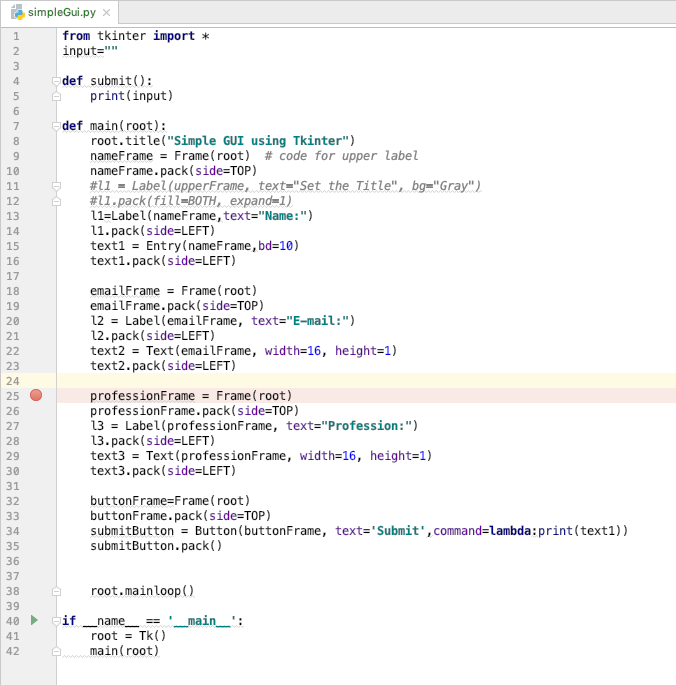Image resolution: width=676 pixels, height=685 pixels.
Task: Click 'root = Tk()' line
Action: point(128,636)
